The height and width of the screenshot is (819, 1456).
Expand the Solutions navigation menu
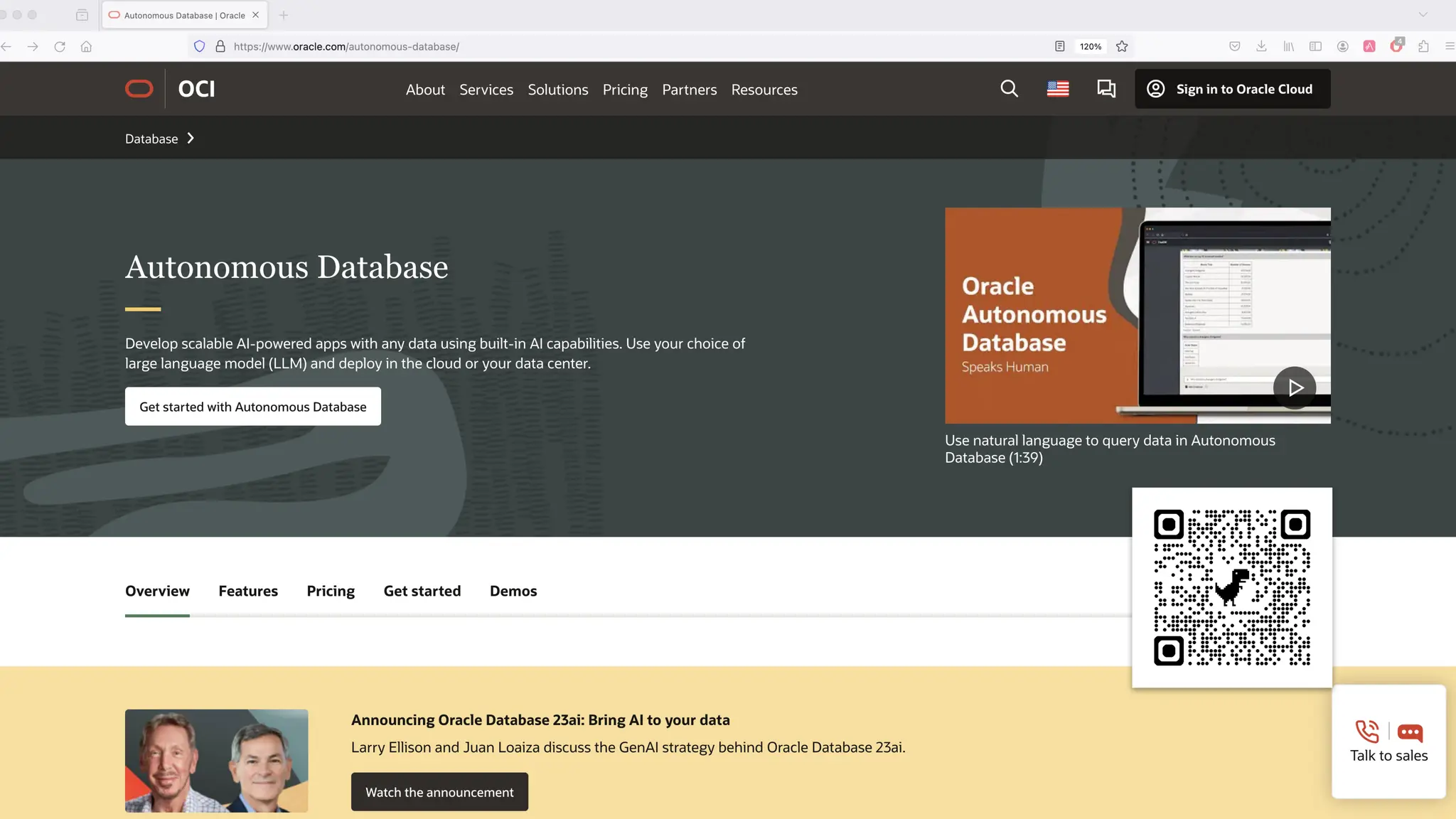pos(558,90)
